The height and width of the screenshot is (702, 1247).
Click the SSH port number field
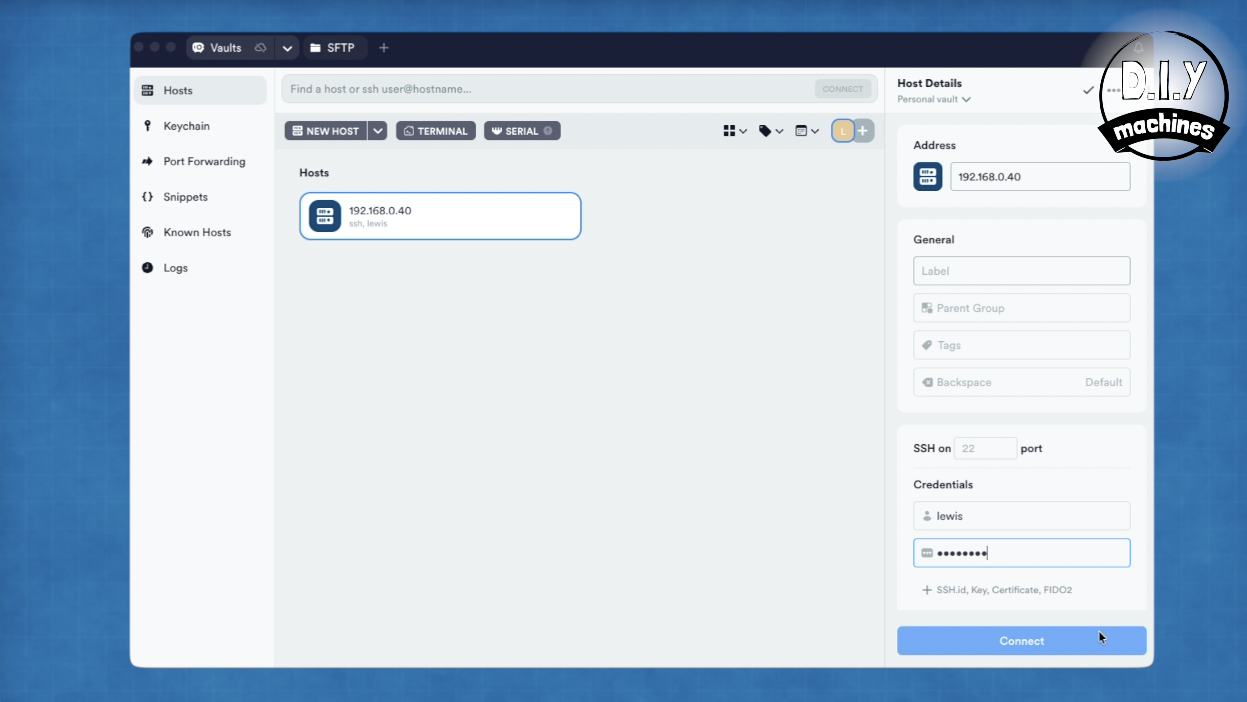pos(985,449)
